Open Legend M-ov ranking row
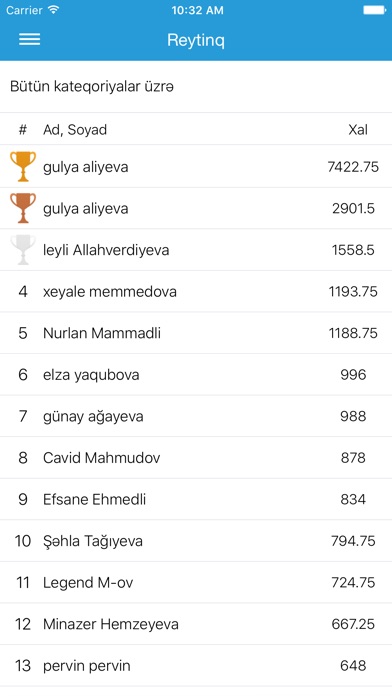Image resolution: width=392 pixels, height=696 pixels. pos(196,582)
